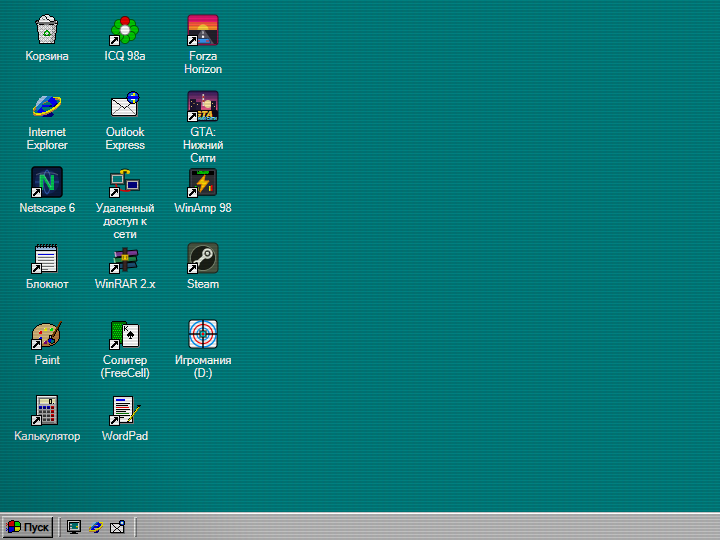Open the Internet Explorer desktop icon
This screenshot has height=540, width=720.
coord(46,106)
